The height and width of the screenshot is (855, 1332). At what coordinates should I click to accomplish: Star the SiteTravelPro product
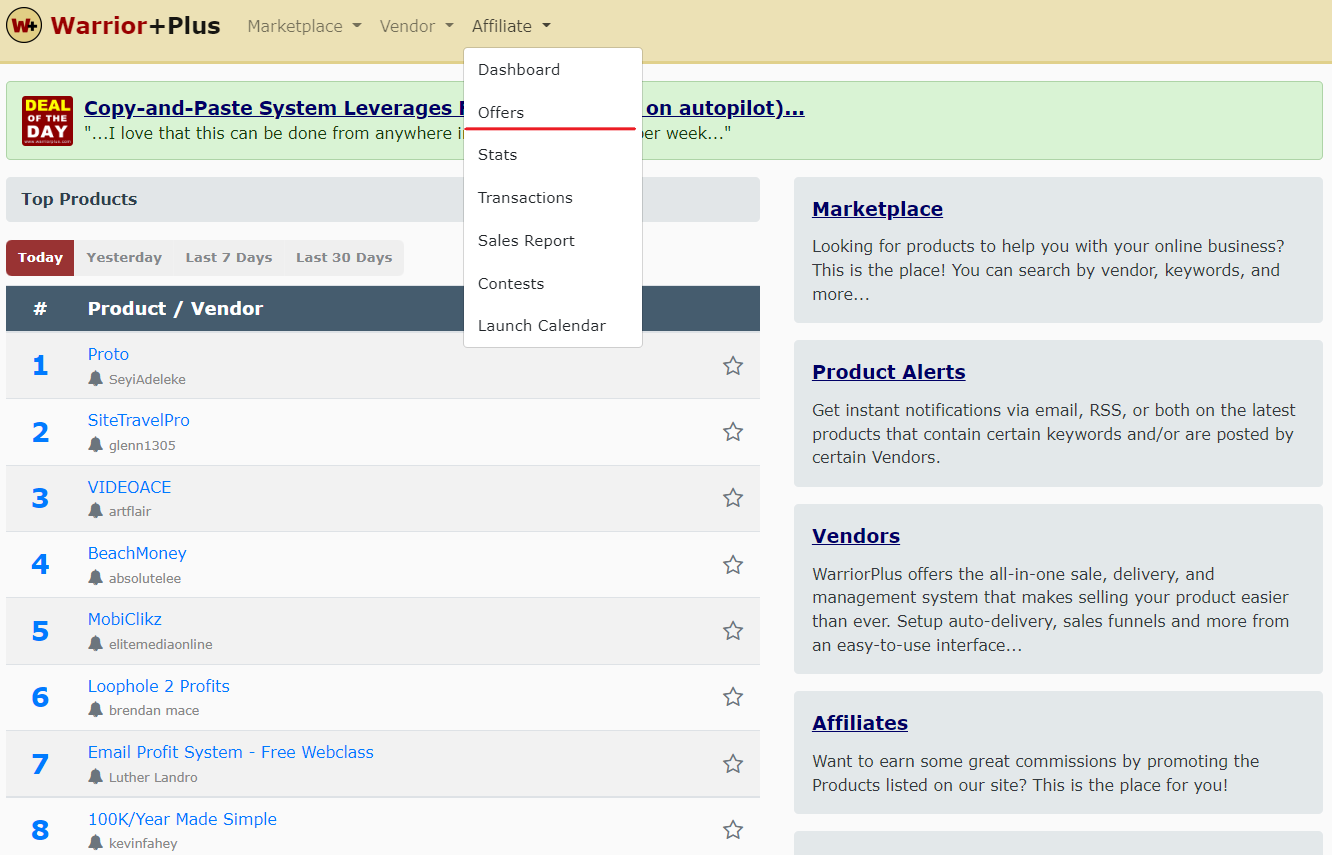(x=733, y=432)
